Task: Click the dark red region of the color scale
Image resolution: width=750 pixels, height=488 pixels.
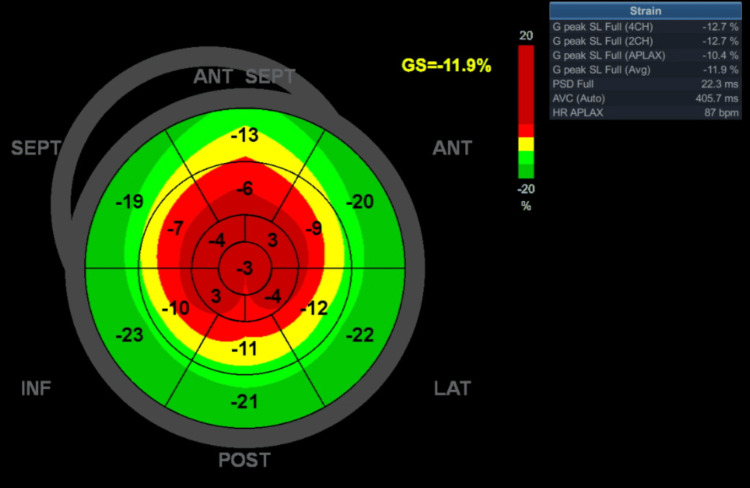Action: pos(526,85)
